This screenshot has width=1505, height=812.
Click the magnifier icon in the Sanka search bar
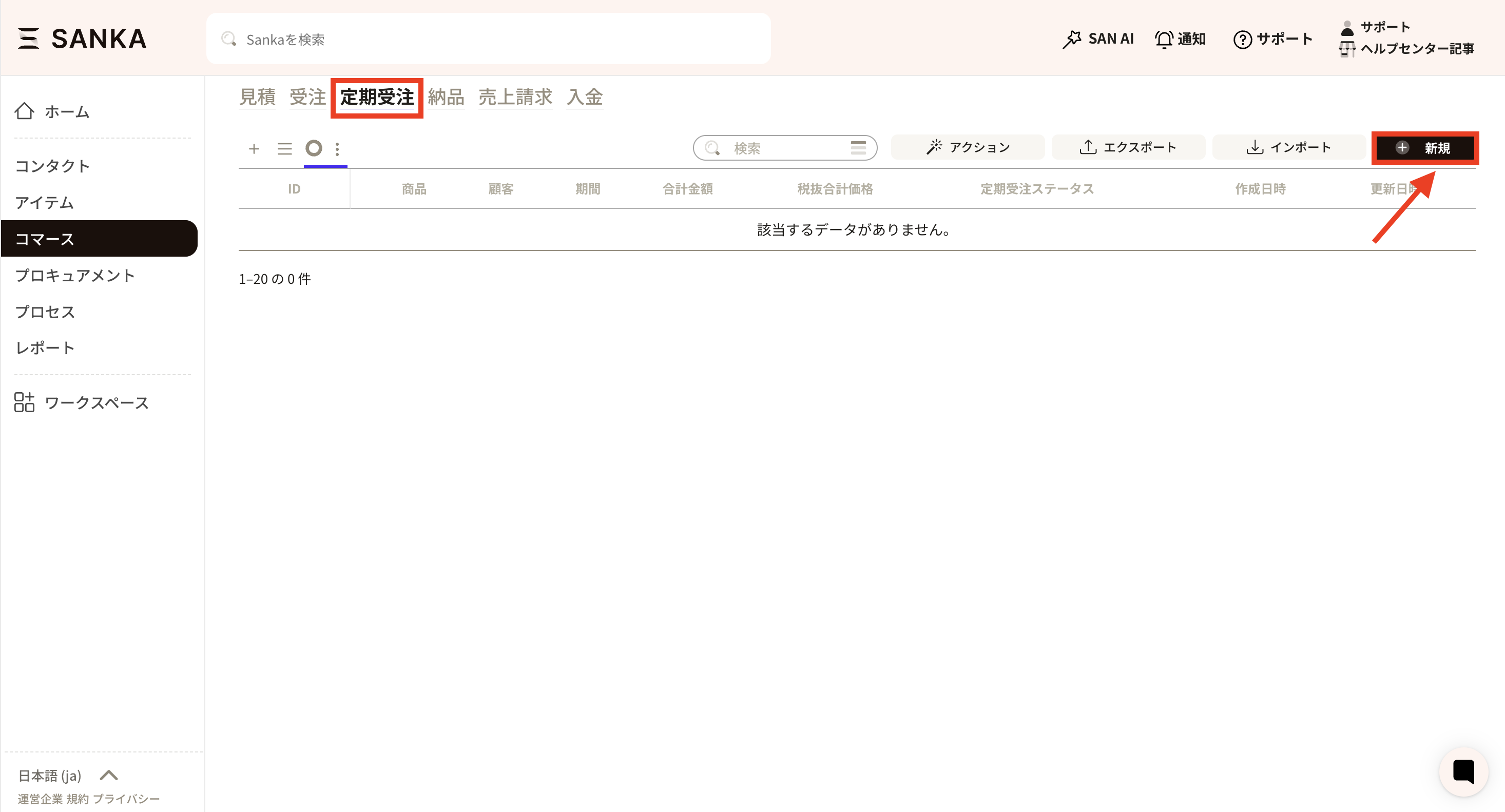pos(228,39)
